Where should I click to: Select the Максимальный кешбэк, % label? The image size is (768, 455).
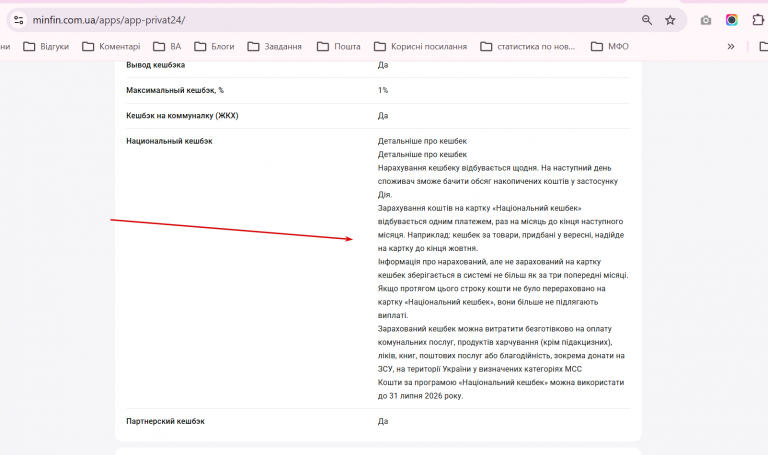tap(175, 90)
